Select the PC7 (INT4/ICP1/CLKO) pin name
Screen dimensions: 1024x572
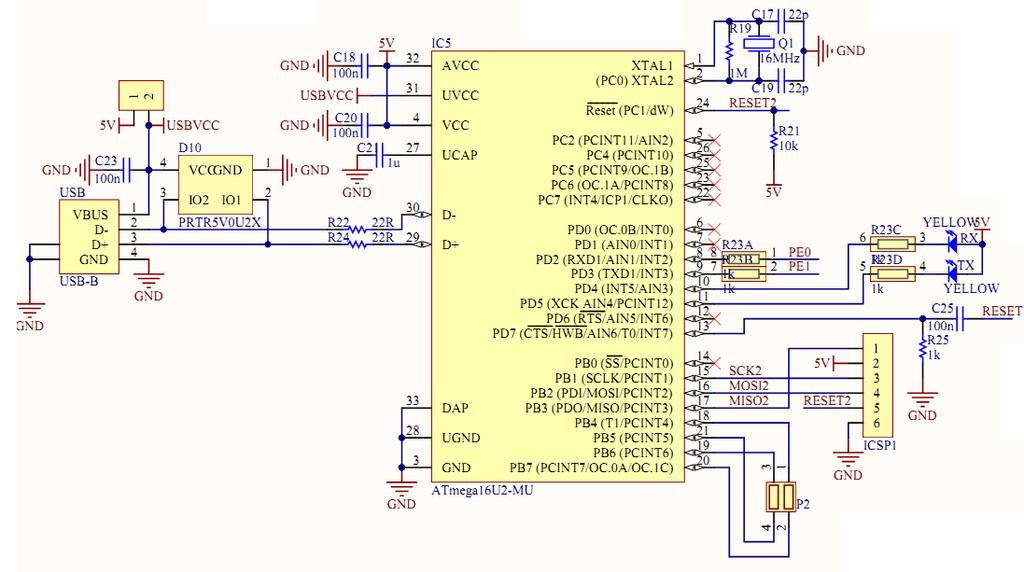pyautogui.click(x=605, y=200)
